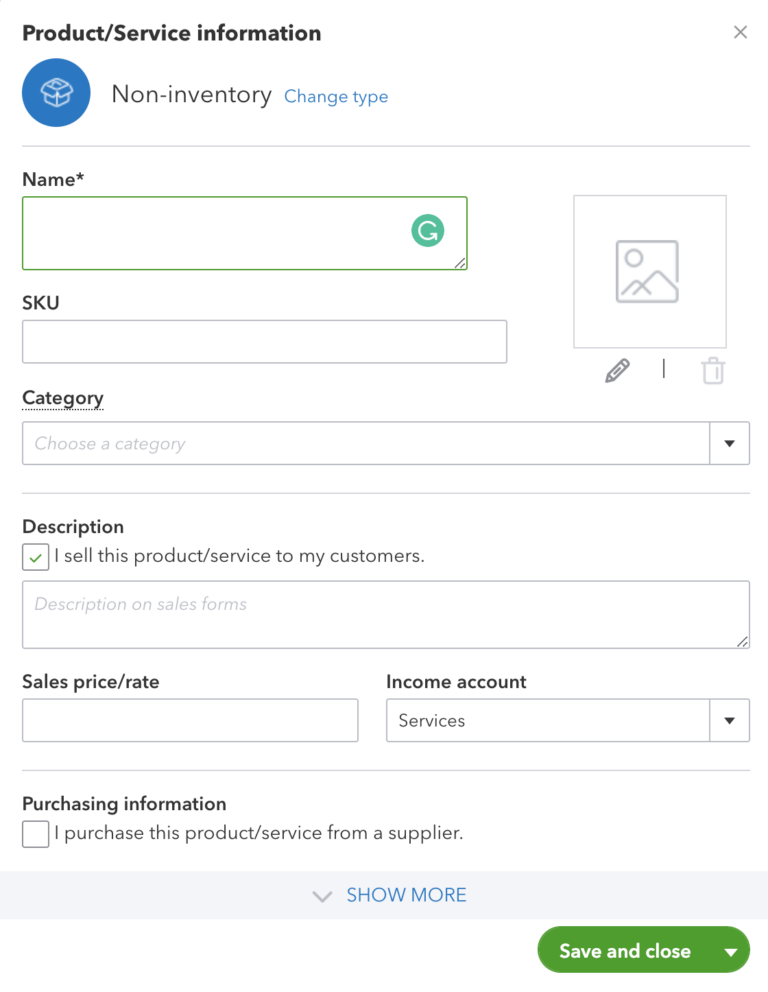The image size is (768, 992).
Task: Open Grammarly suggestions in the Name field
Action: 428,230
